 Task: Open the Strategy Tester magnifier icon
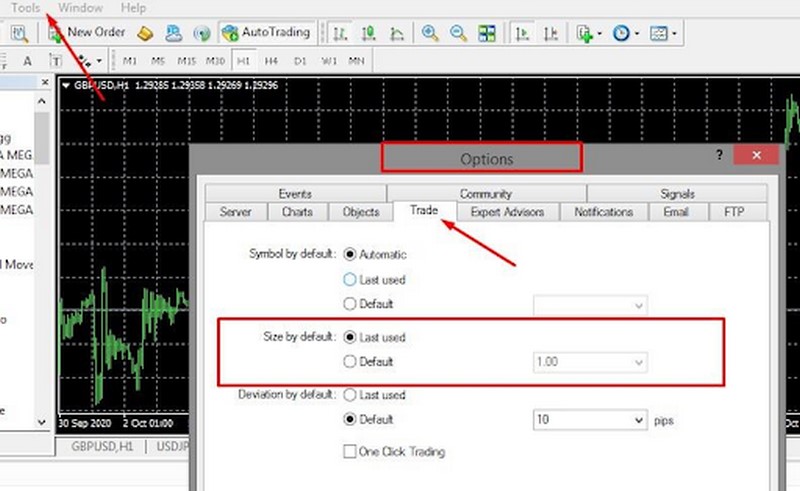tap(19, 33)
